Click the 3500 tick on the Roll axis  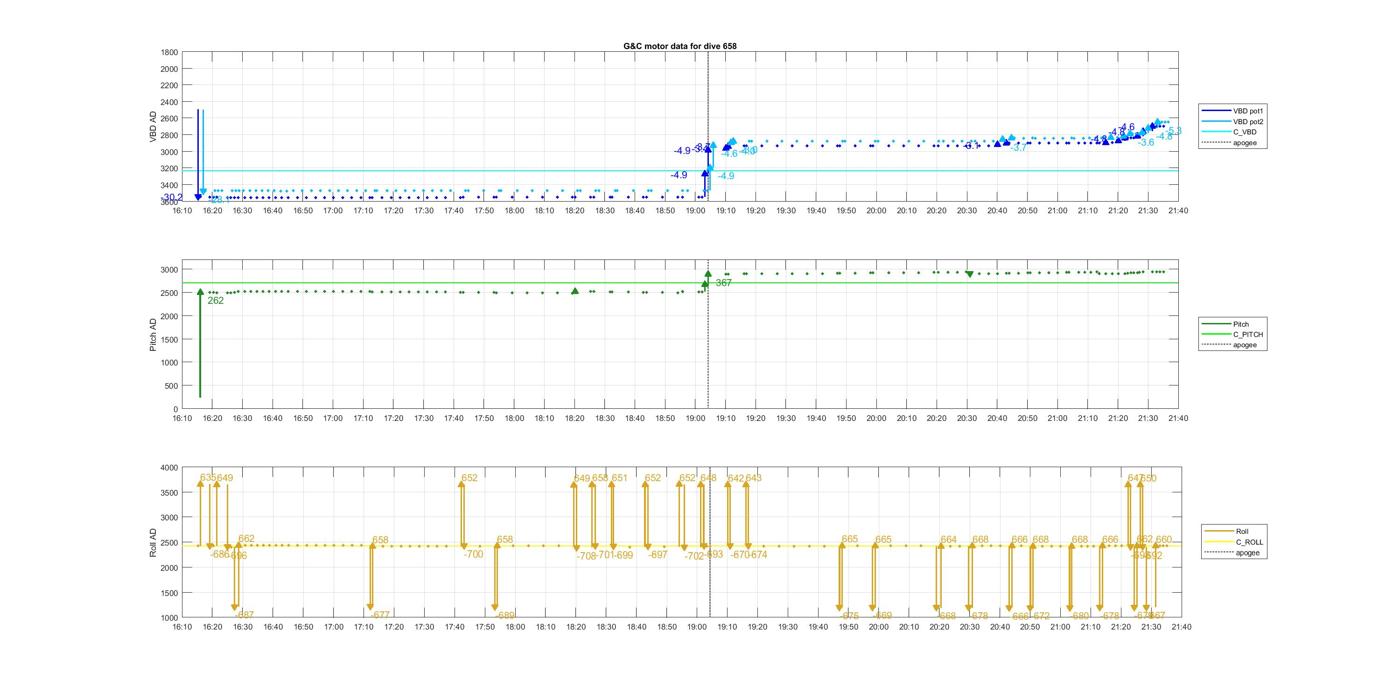[x=169, y=492]
